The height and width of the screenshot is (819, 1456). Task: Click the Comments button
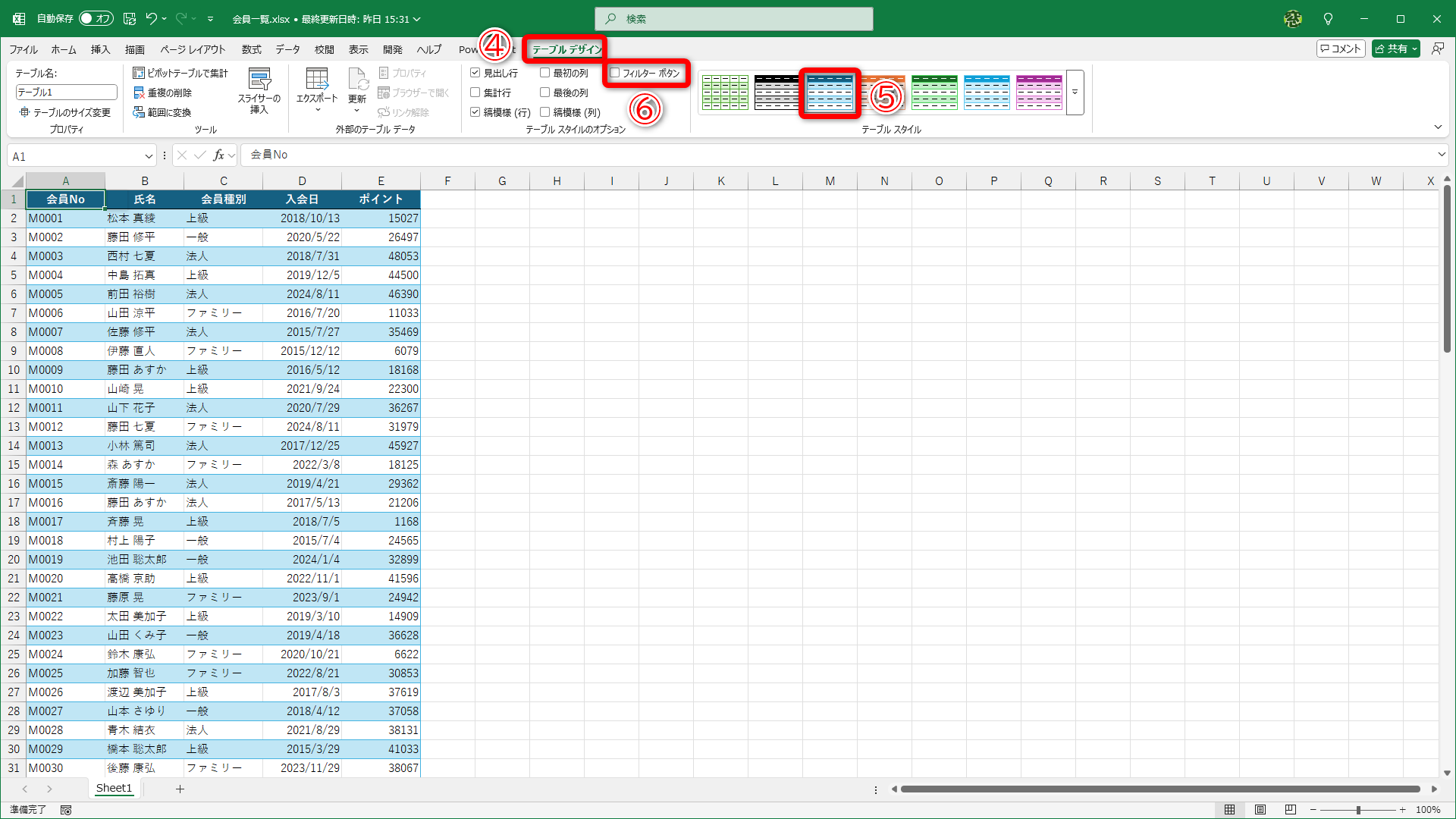point(1340,49)
